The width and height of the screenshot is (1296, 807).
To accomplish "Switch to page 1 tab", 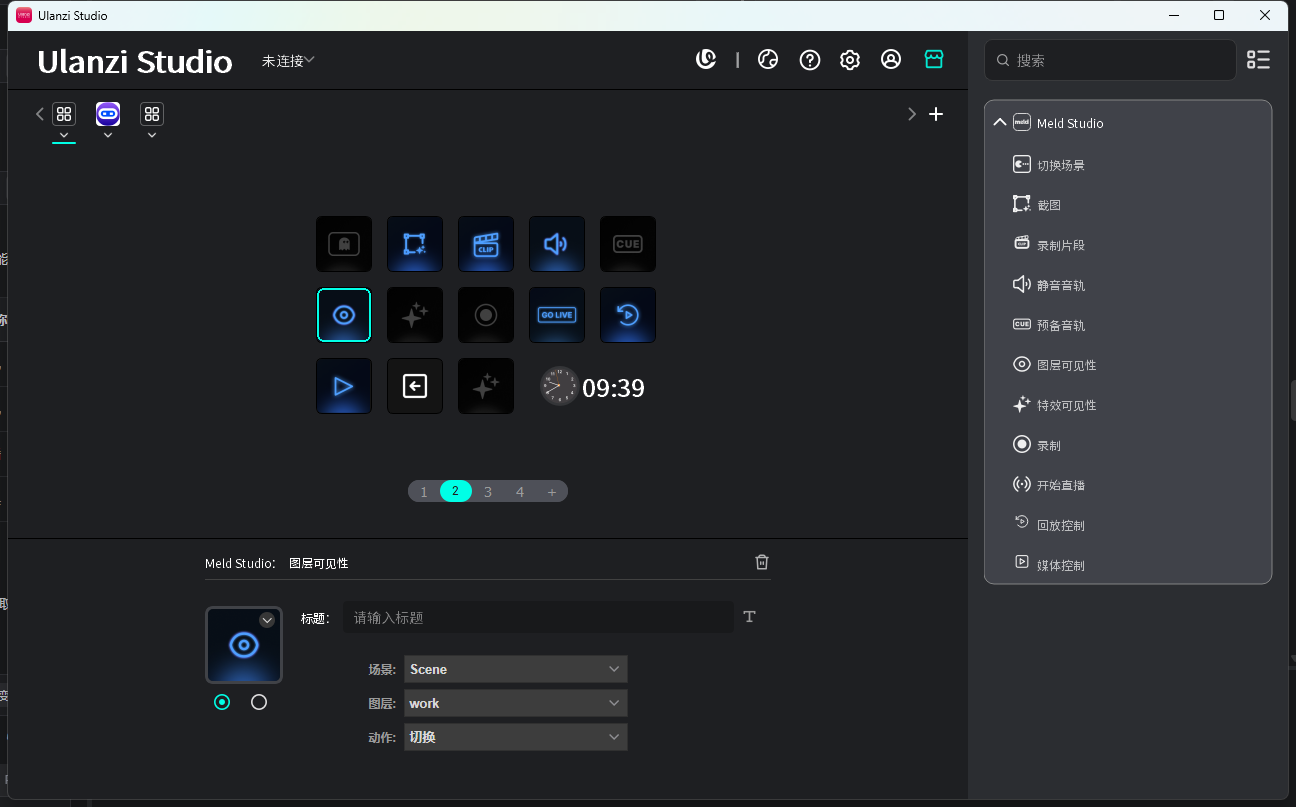I will 424,491.
